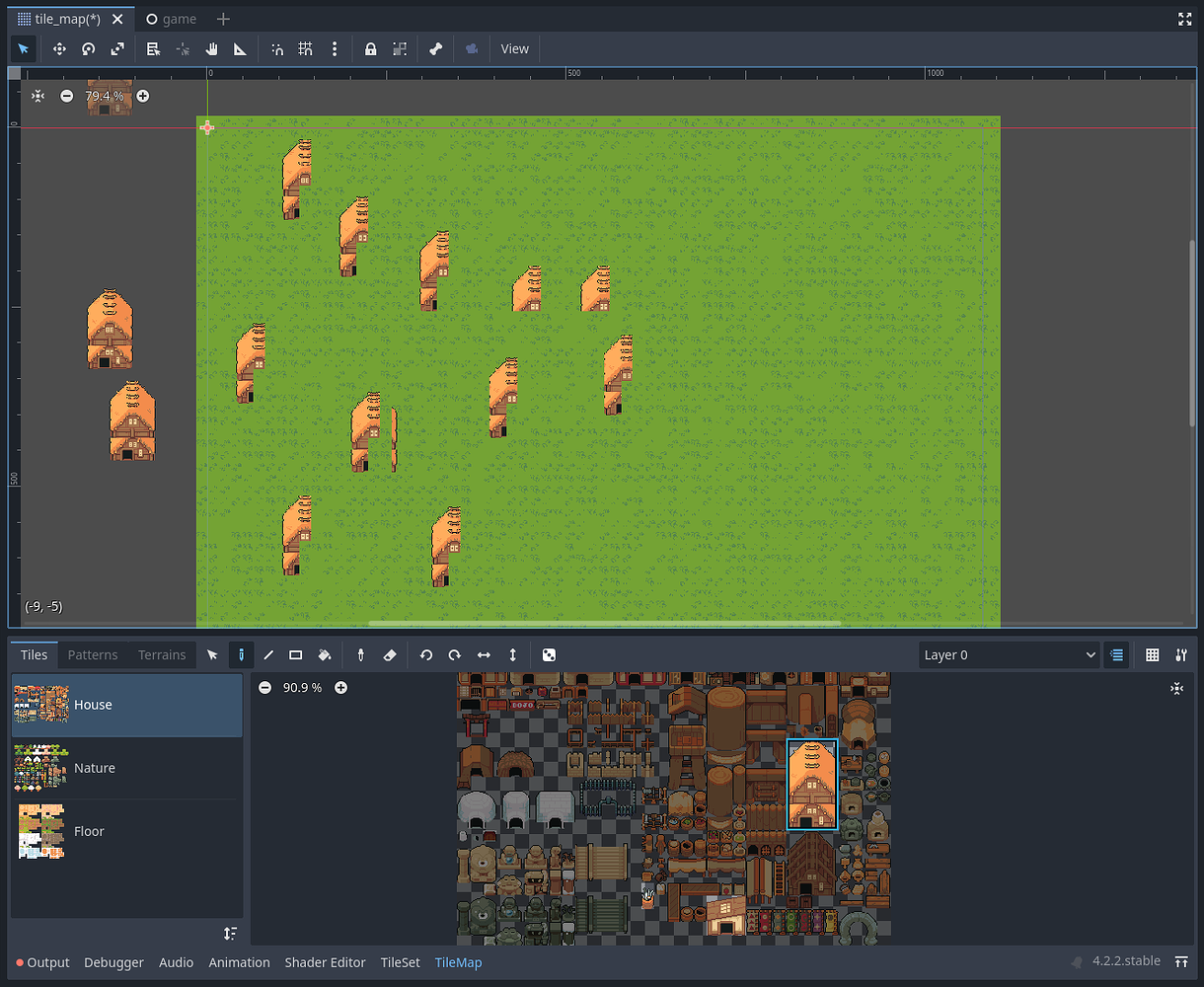The width and height of the screenshot is (1204, 987).
Task: Open the tile sources sort options
Action: click(x=230, y=933)
